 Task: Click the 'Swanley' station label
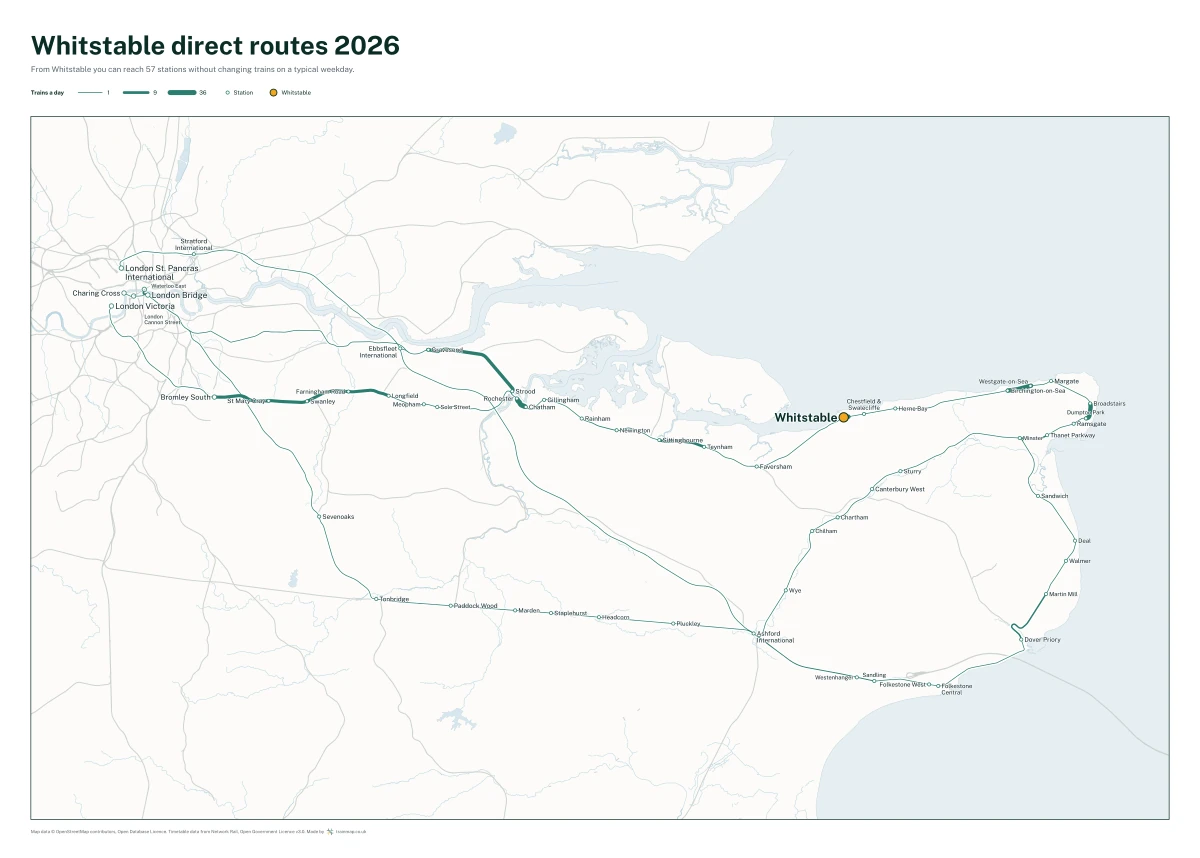(323, 401)
